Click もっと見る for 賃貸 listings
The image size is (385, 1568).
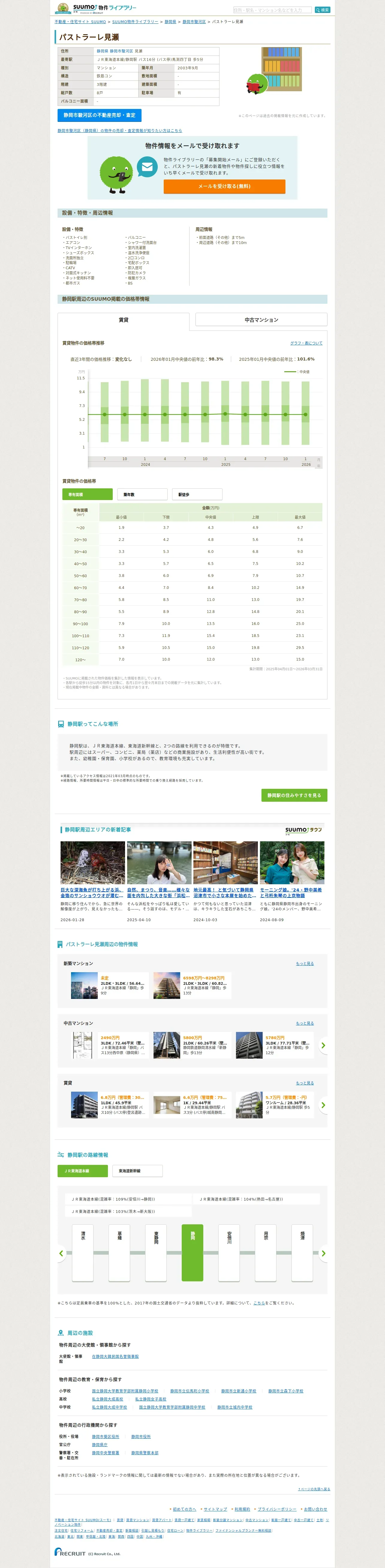click(x=305, y=1083)
